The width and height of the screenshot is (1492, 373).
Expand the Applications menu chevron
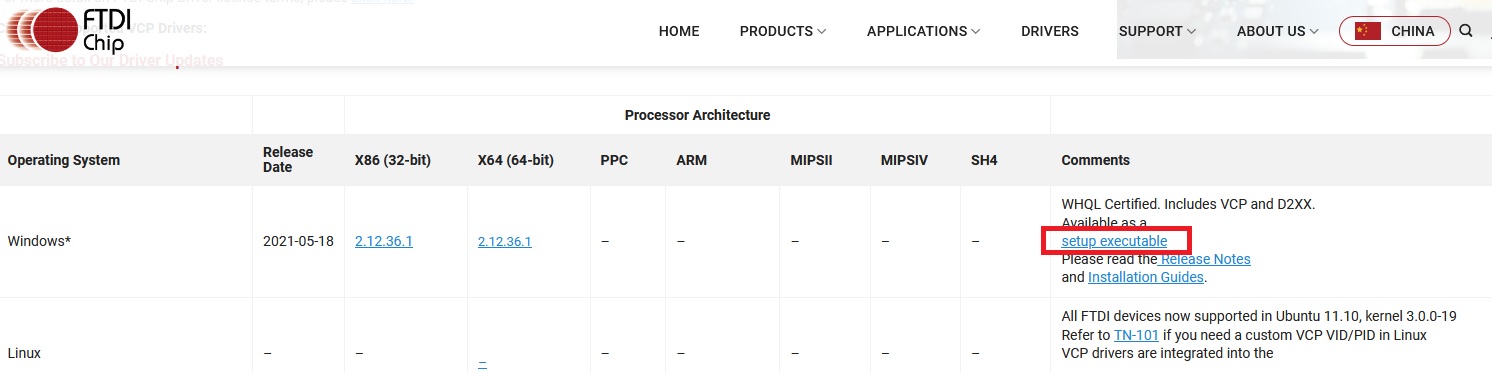(x=976, y=31)
